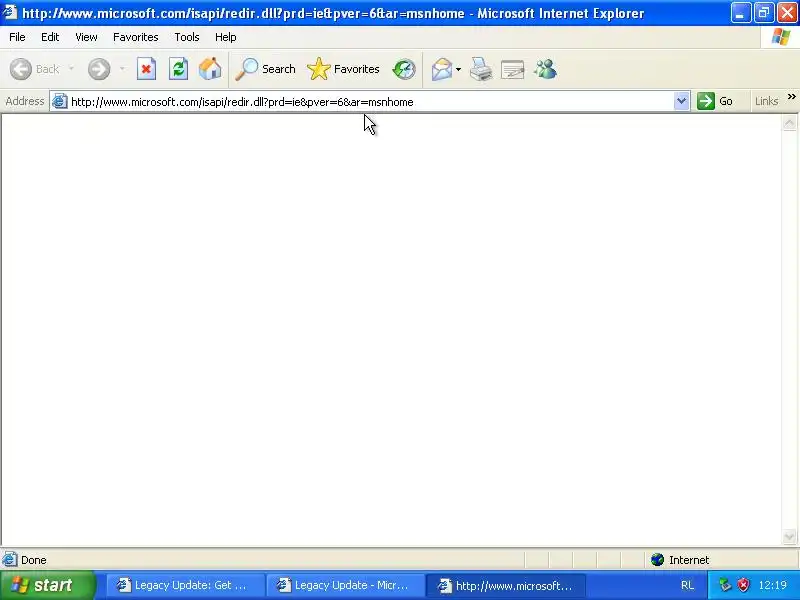This screenshot has width=800, height=600.
Task: Open the Mail button dropdown arrow
Action: point(459,69)
